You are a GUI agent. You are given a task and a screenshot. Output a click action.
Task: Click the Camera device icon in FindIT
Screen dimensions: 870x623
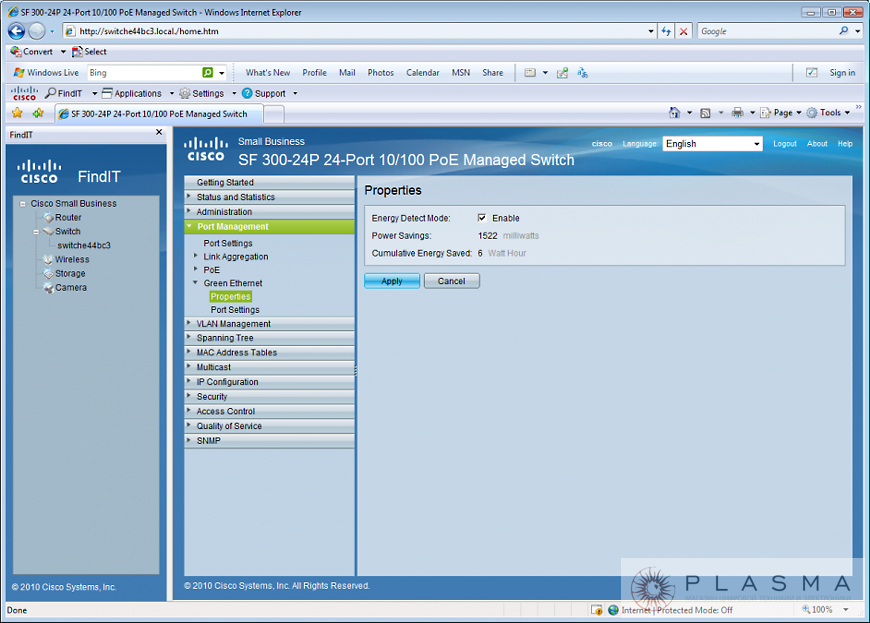[48, 288]
